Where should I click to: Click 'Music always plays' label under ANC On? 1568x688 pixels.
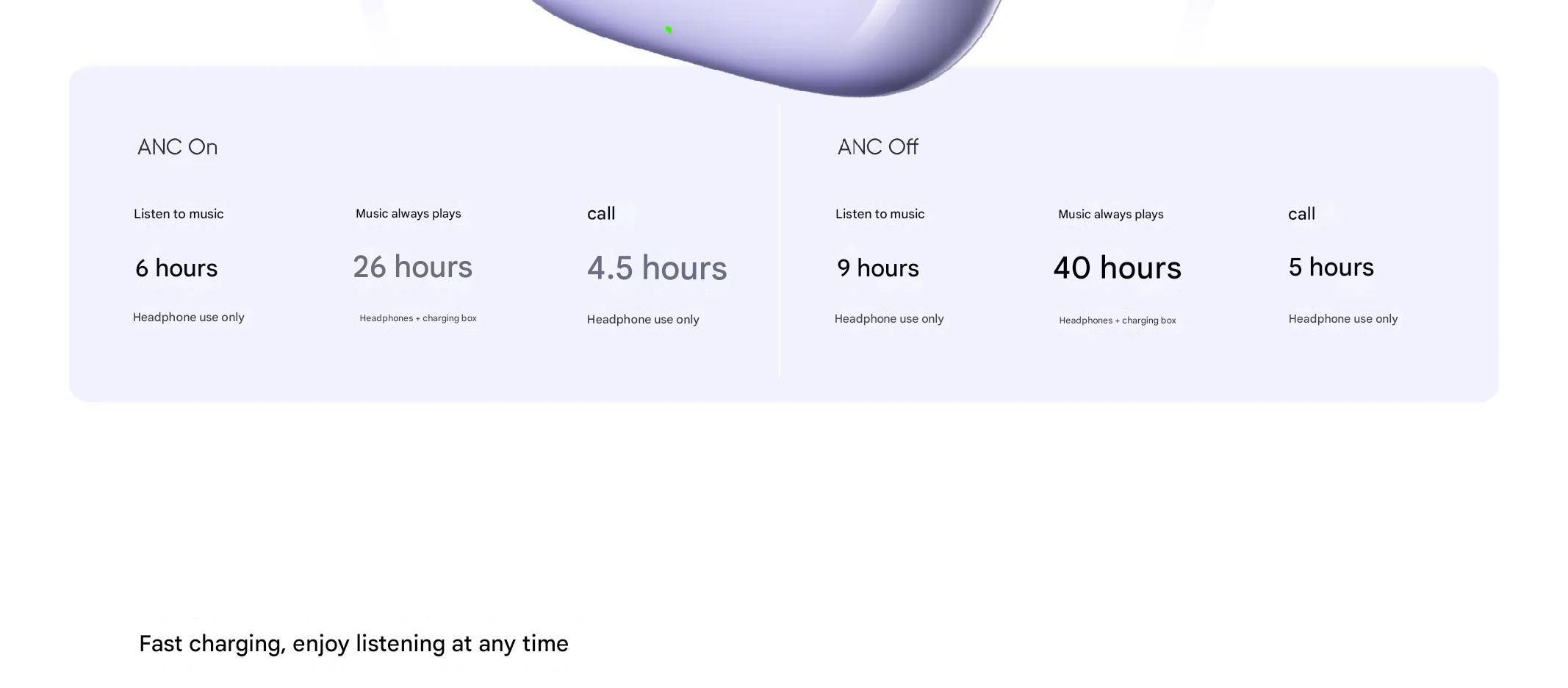[408, 214]
